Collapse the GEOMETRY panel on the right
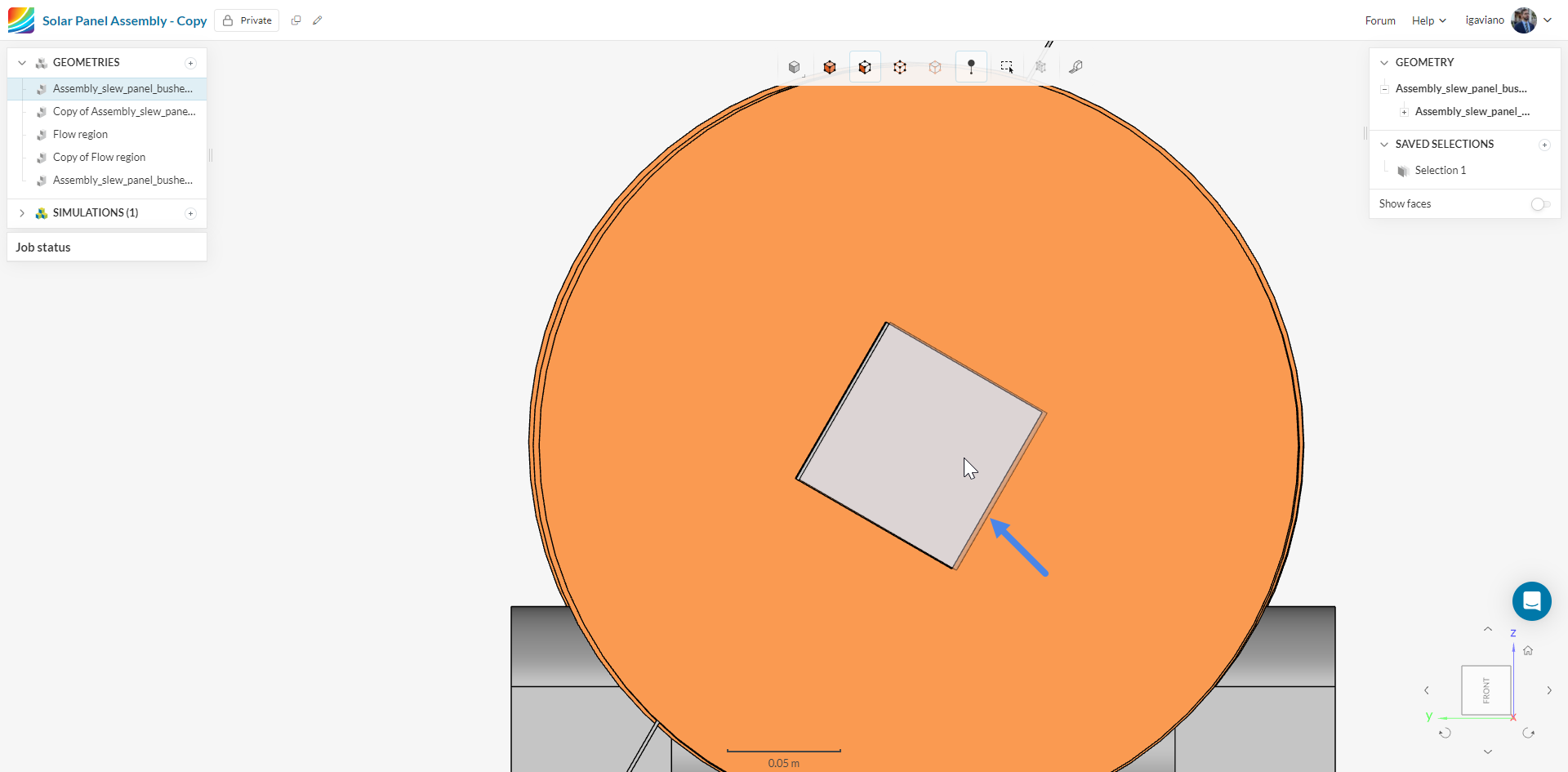This screenshot has height=772, width=1568. [x=1384, y=63]
